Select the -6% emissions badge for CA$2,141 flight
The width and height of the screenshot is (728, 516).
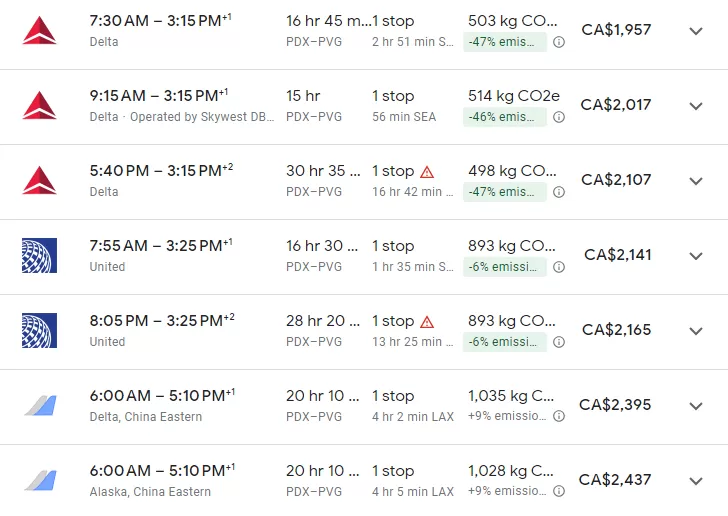coord(505,267)
